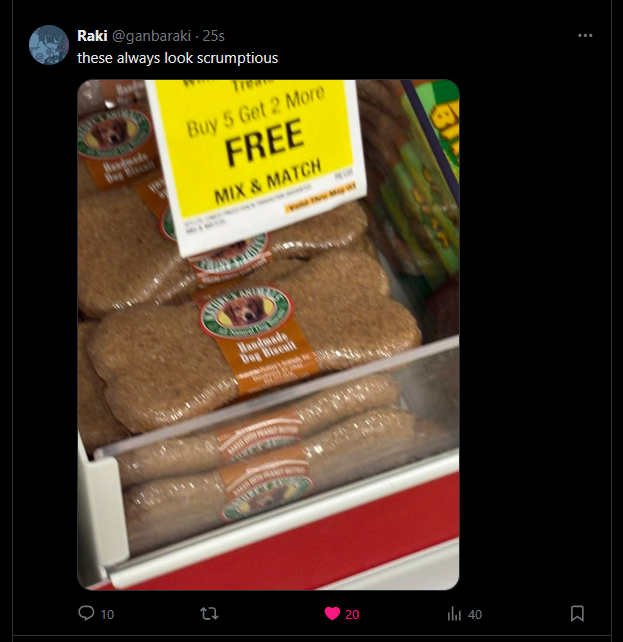Open the @ganbaraki handle link
This screenshot has height=642, width=623.
click(151, 36)
